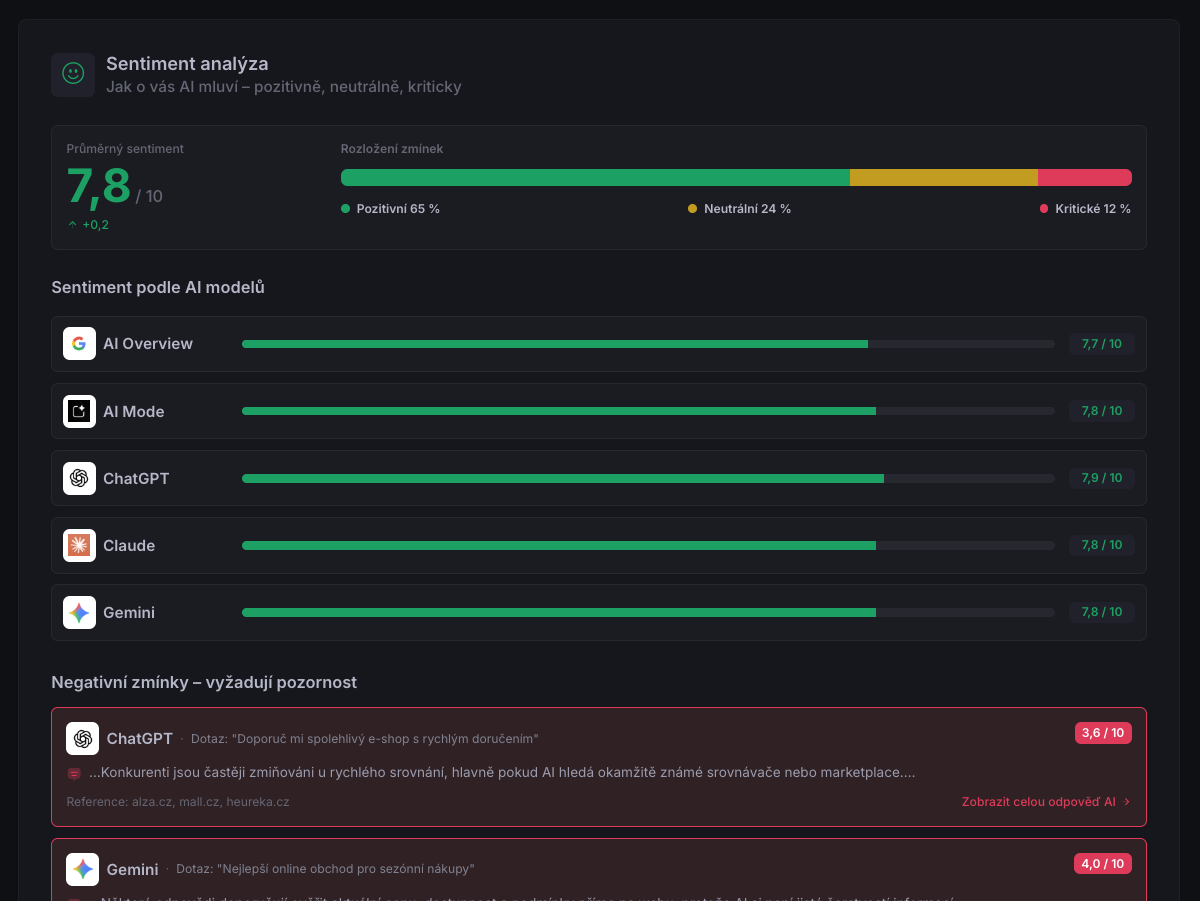The width and height of the screenshot is (1200, 901).
Task: Click the "Pozitivní 65 %" legend label
Action: (x=398, y=209)
